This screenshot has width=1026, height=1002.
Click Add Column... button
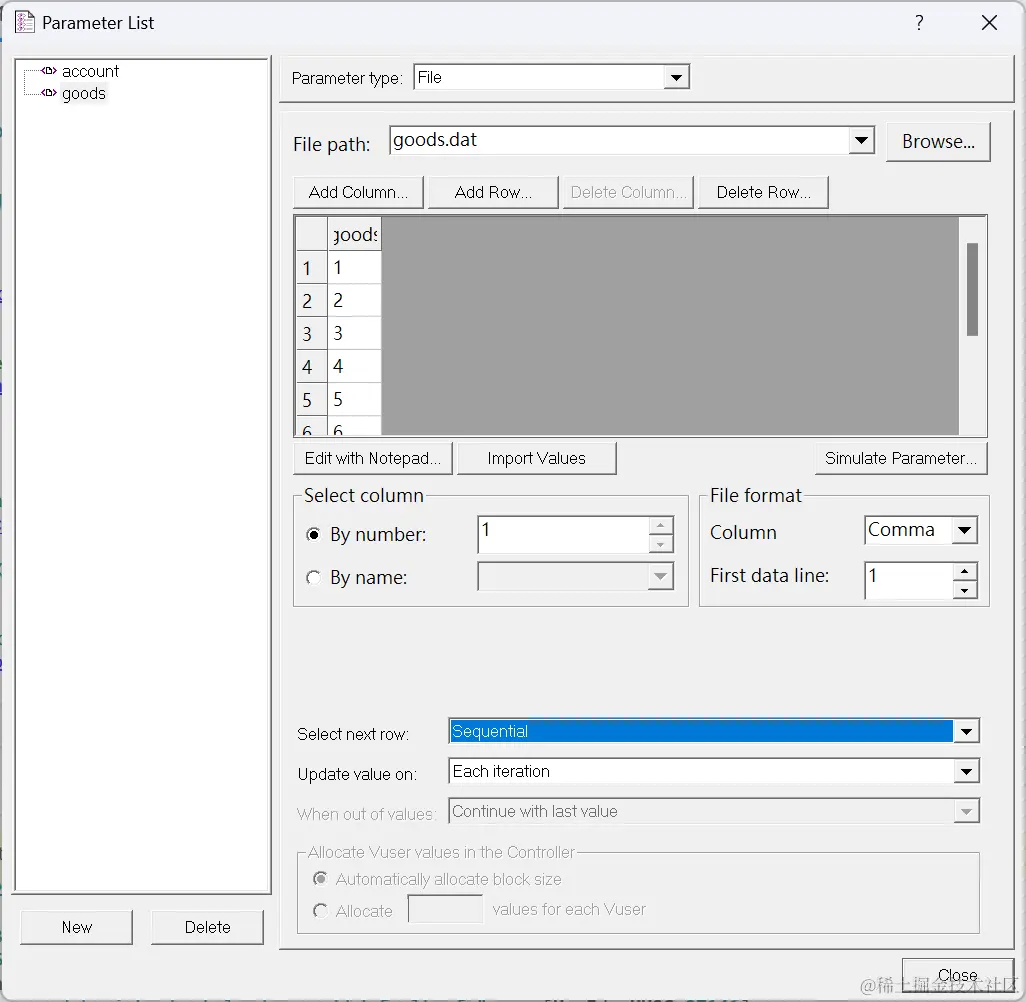358,192
